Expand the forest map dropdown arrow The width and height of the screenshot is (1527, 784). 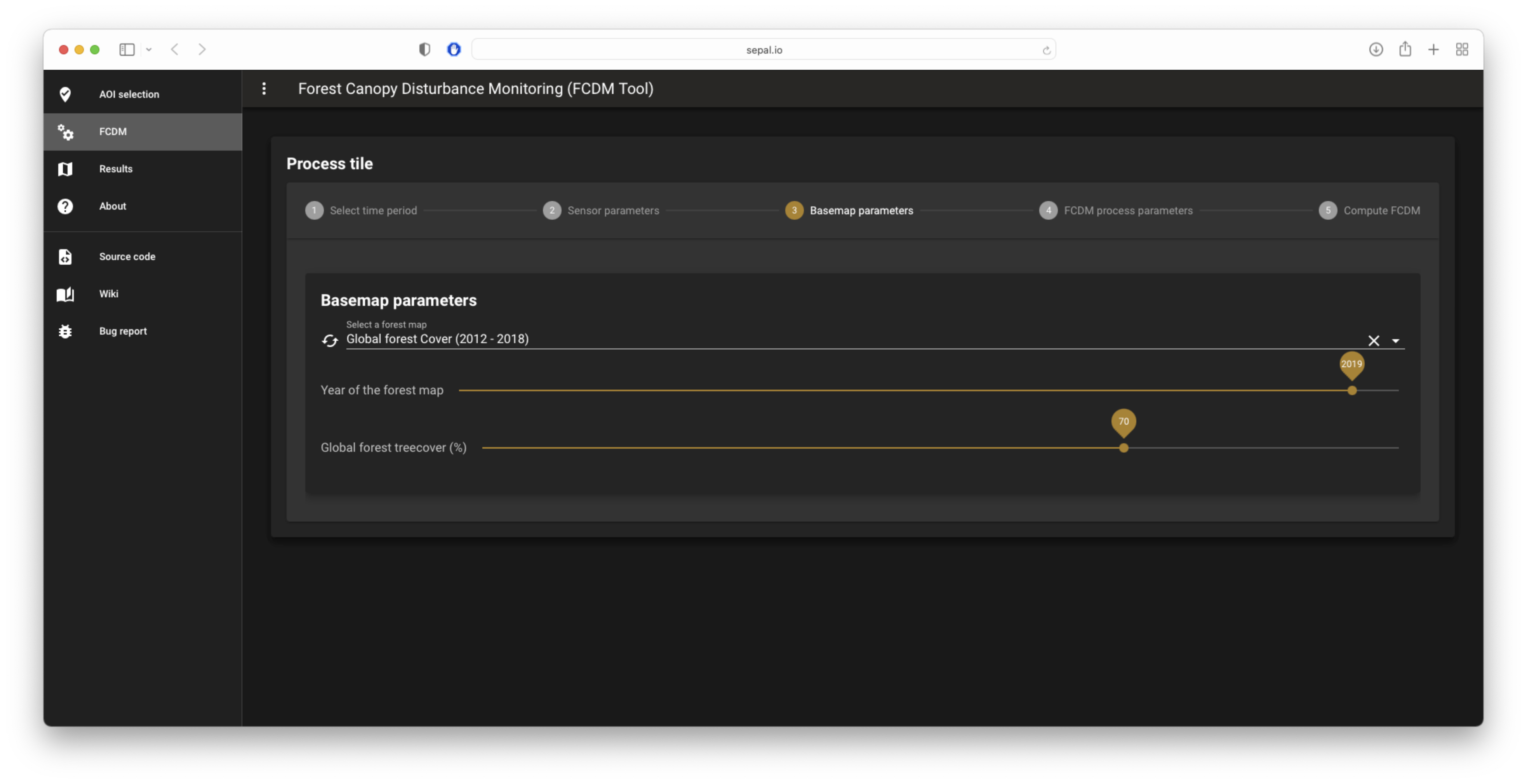coord(1395,341)
